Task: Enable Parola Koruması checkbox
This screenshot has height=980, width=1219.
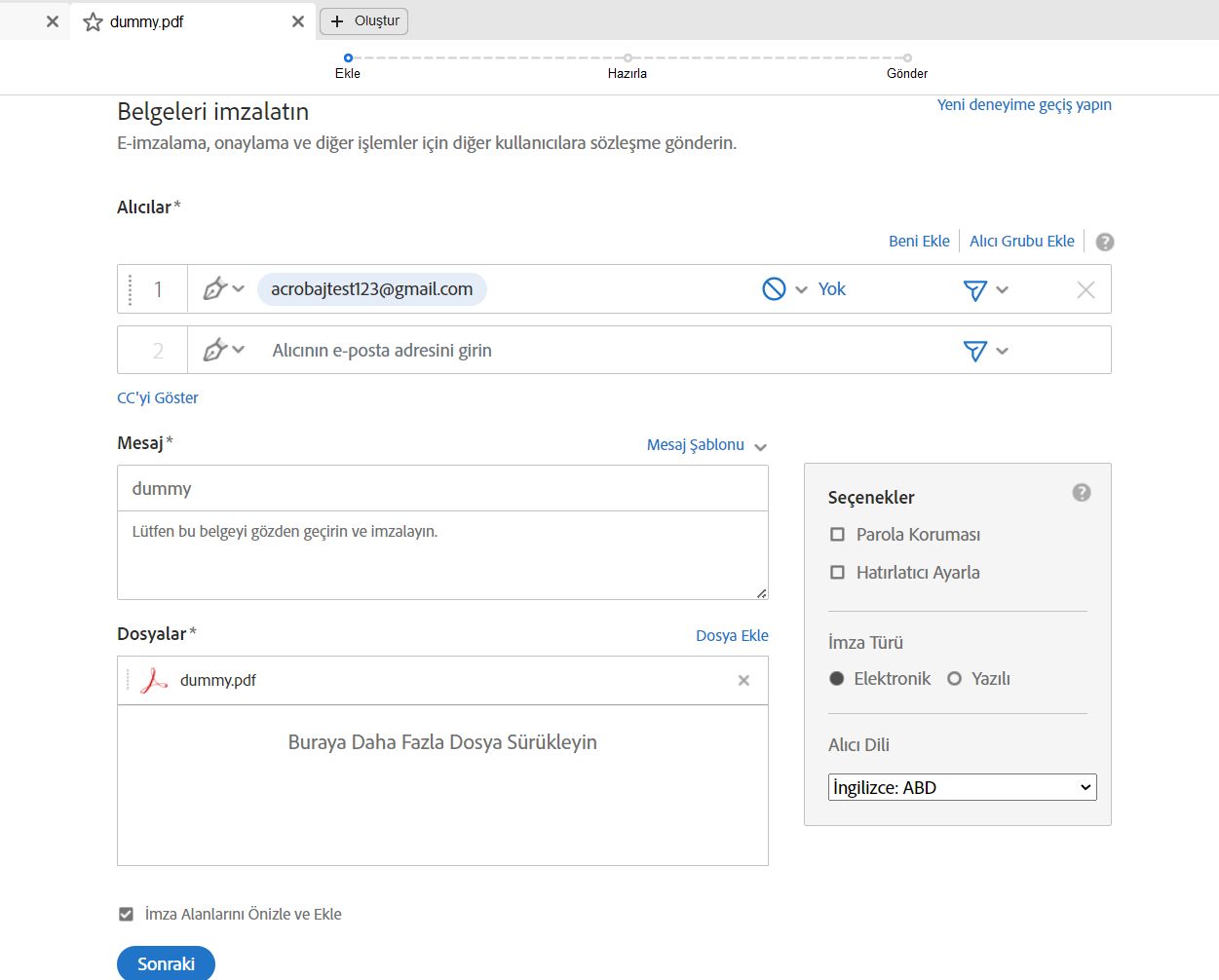Action: click(837, 535)
